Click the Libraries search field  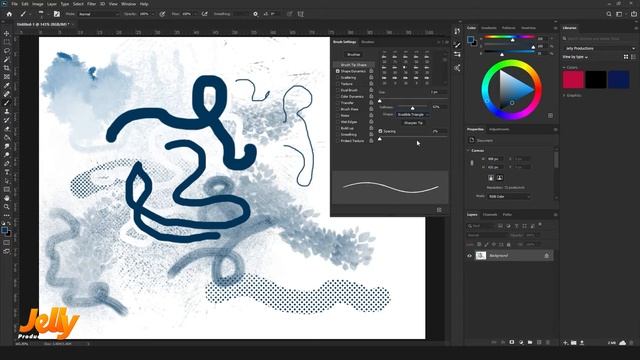pyautogui.click(x=599, y=39)
